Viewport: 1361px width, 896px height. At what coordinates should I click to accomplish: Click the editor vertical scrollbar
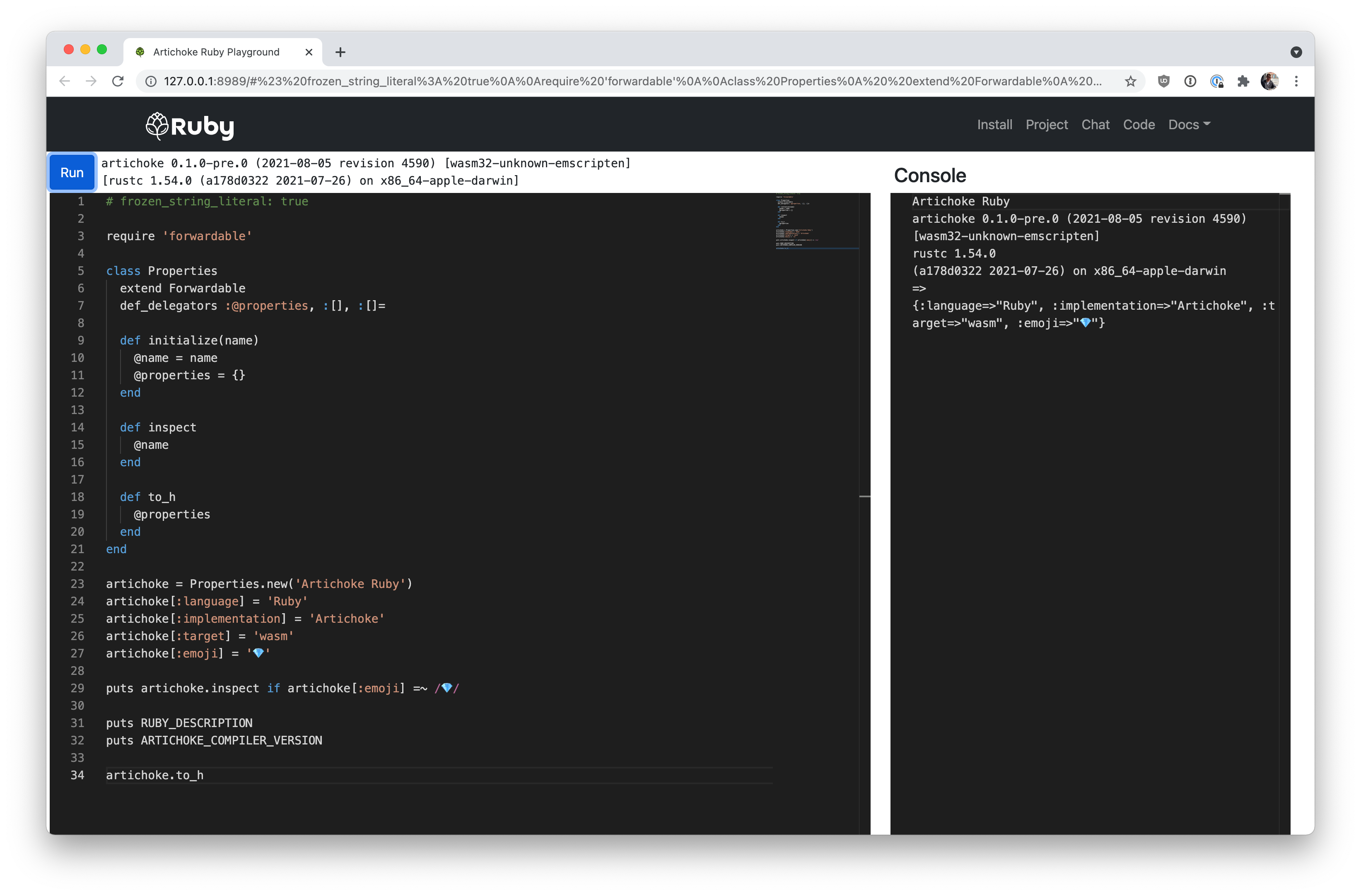pos(865,513)
